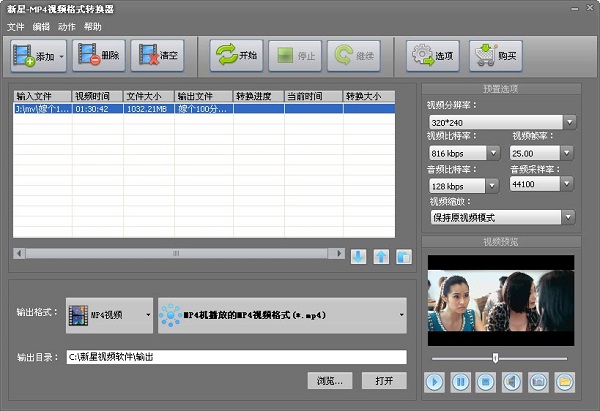Click the 打开 output folder button
Viewport: 600px width, 411px height.
[x=384, y=381]
